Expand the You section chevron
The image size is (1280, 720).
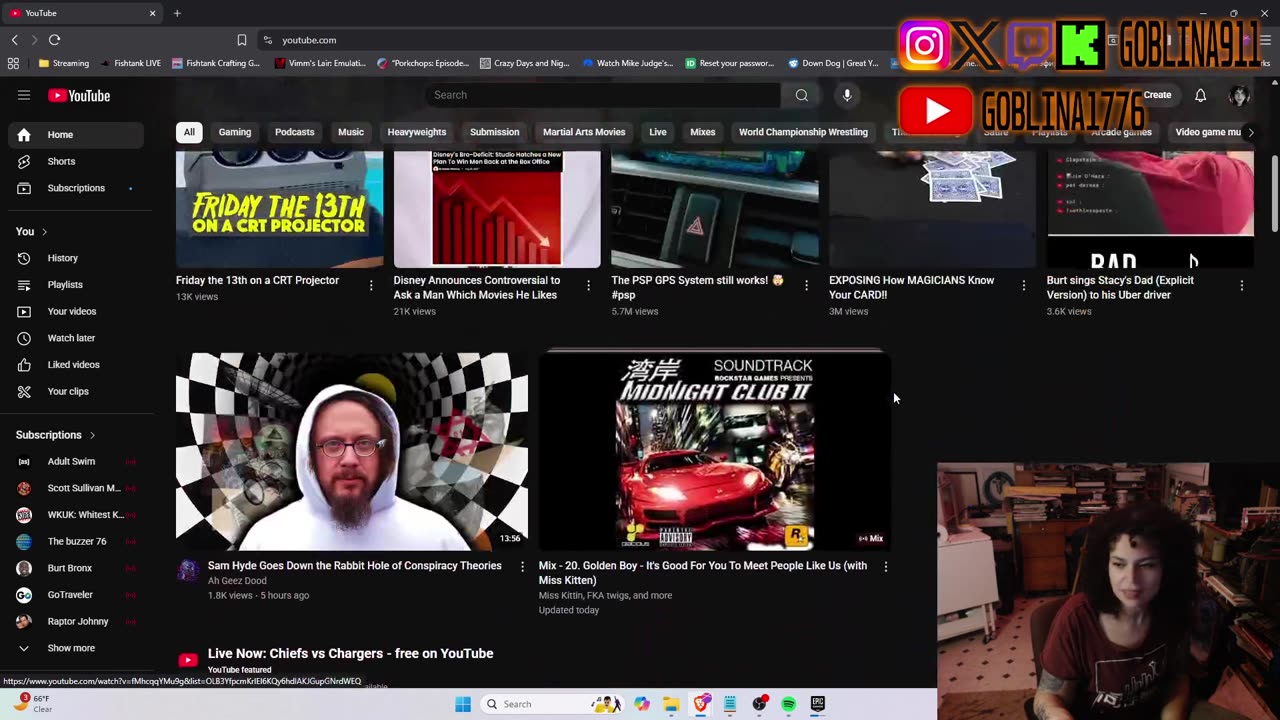click(x=44, y=232)
